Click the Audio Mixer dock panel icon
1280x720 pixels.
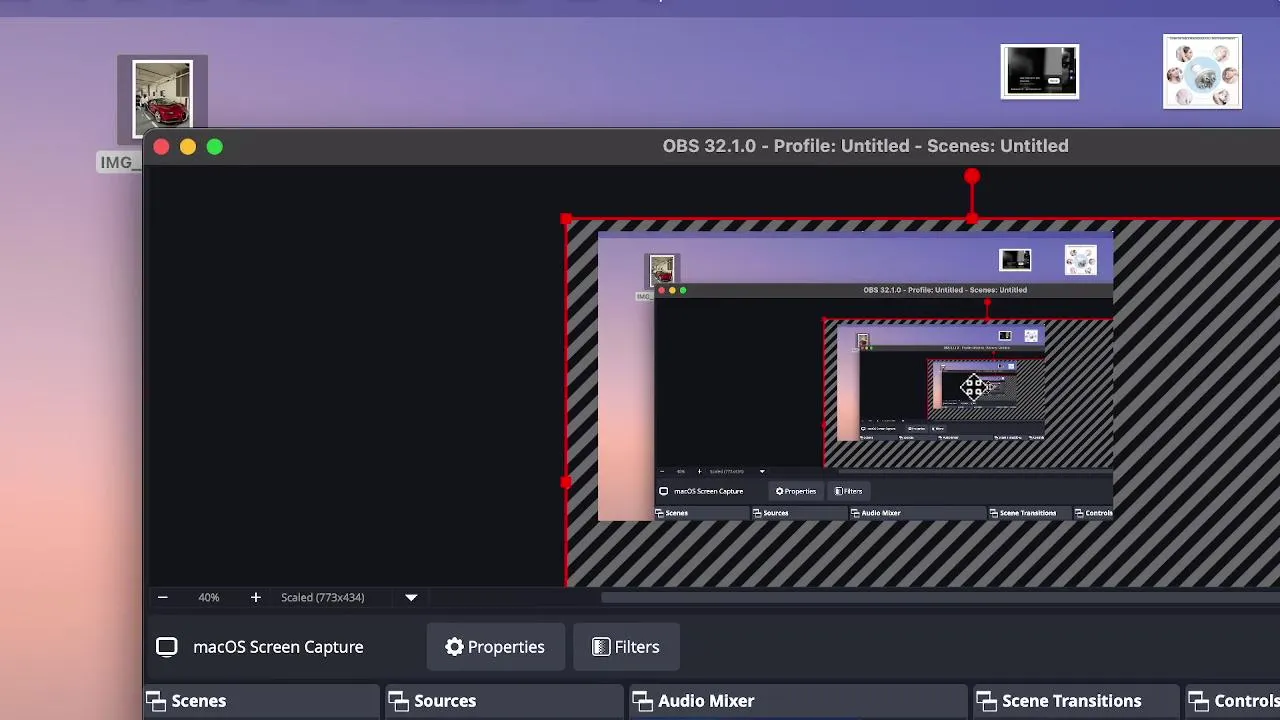[642, 701]
